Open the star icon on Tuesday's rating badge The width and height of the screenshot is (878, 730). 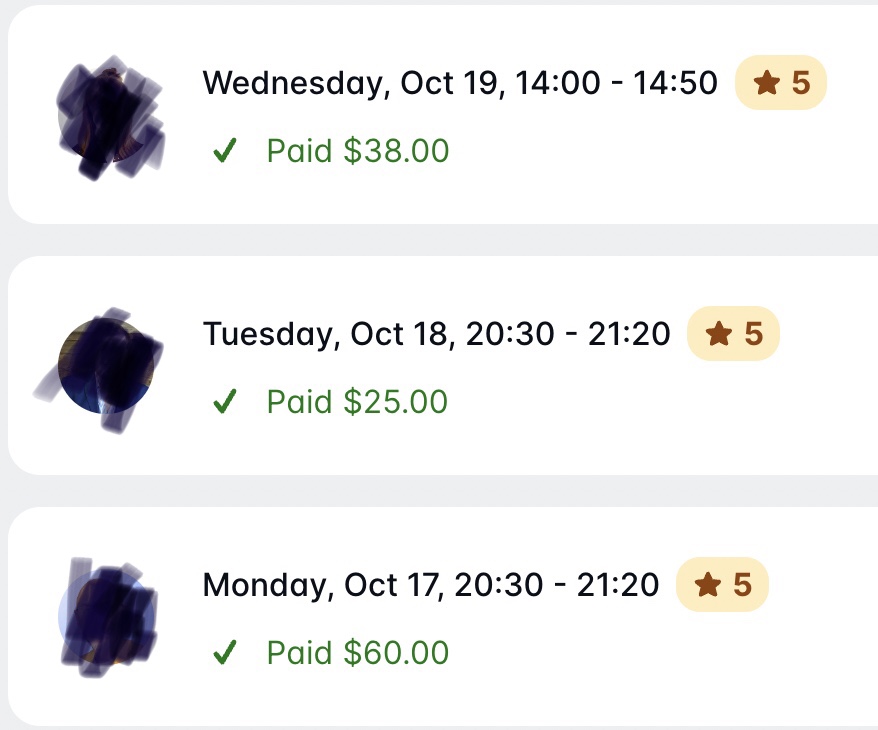pos(719,334)
